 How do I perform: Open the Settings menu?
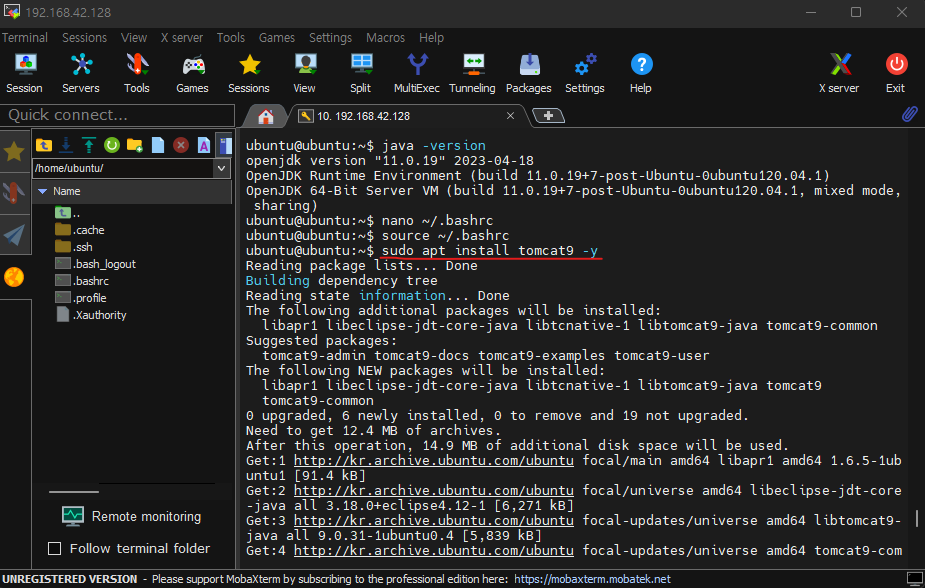click(330, 38)
